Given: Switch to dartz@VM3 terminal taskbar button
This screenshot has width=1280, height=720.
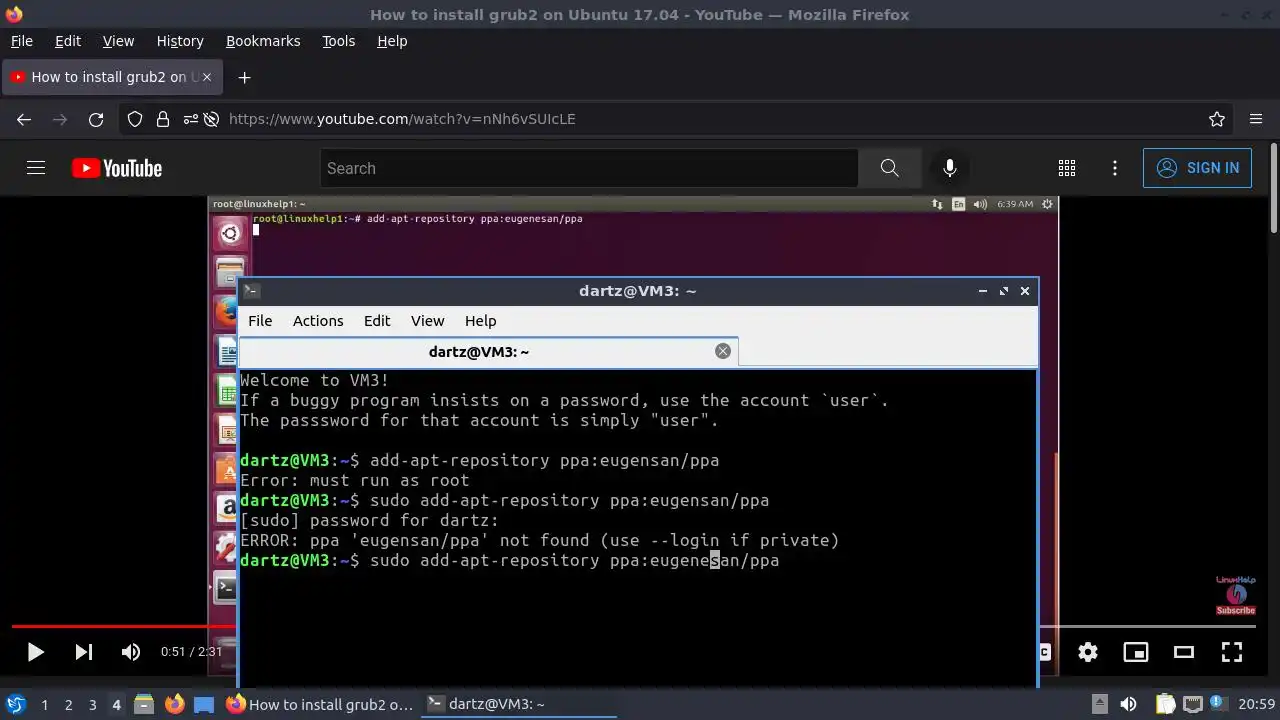Looking at the screenshot, I should point(520,704).
